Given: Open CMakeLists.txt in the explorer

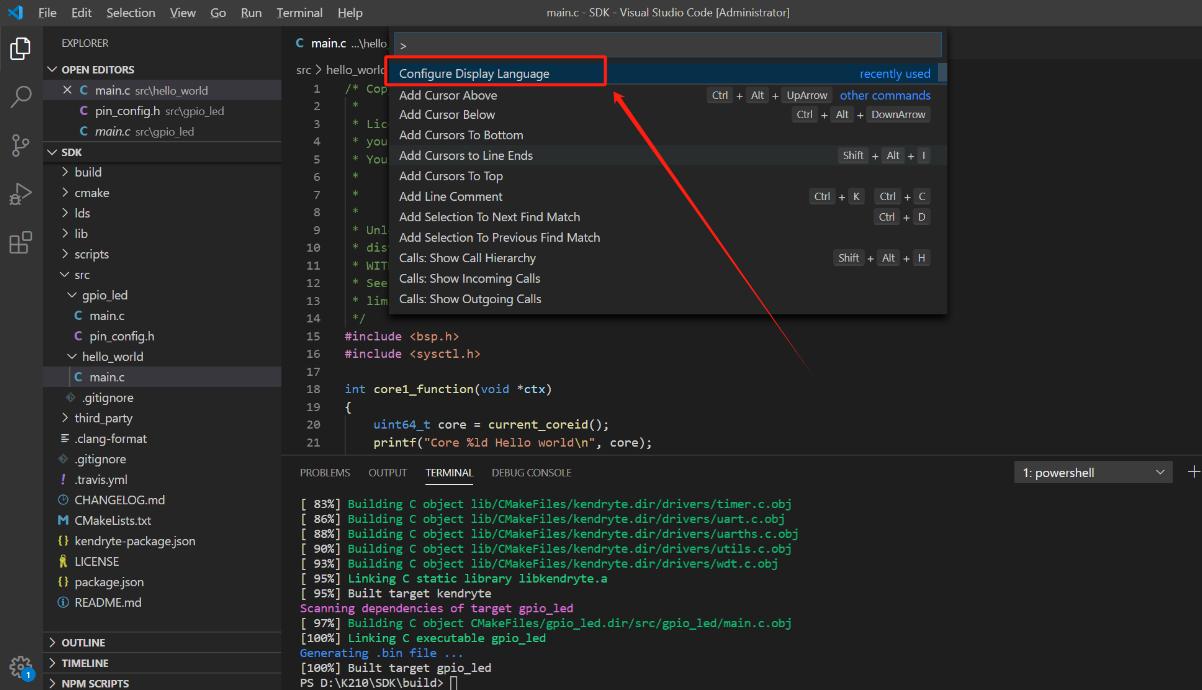Looking at the screenshot, I should [163, 520].
